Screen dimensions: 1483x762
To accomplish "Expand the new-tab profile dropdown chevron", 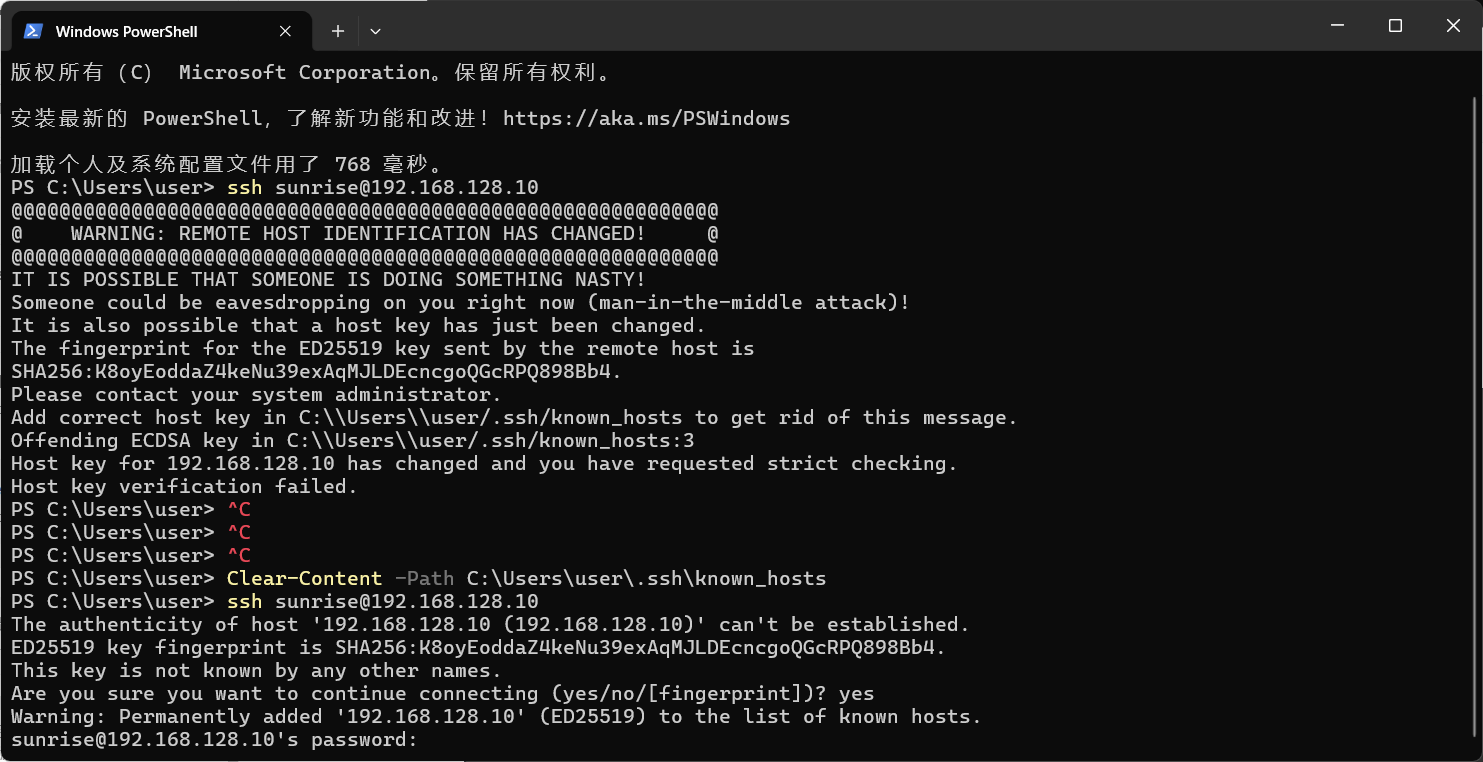I will click(375, 31).
